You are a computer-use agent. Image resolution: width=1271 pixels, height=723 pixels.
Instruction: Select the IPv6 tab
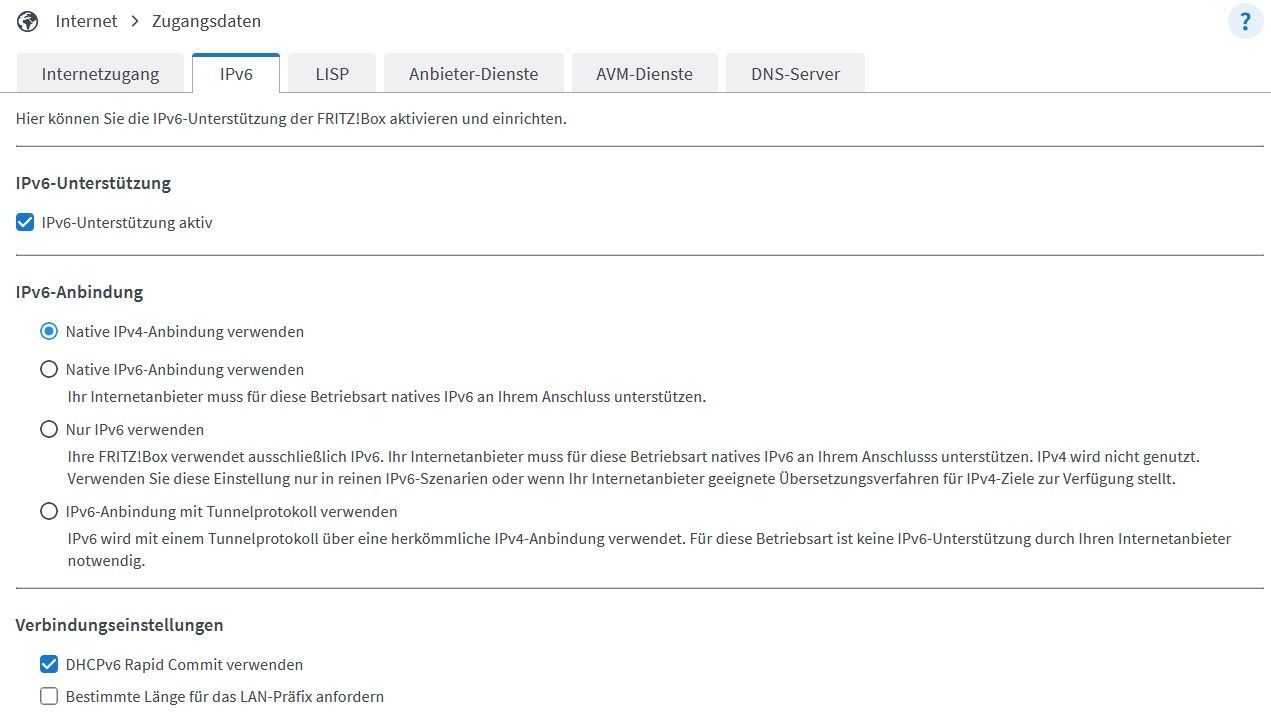point(236,74)
